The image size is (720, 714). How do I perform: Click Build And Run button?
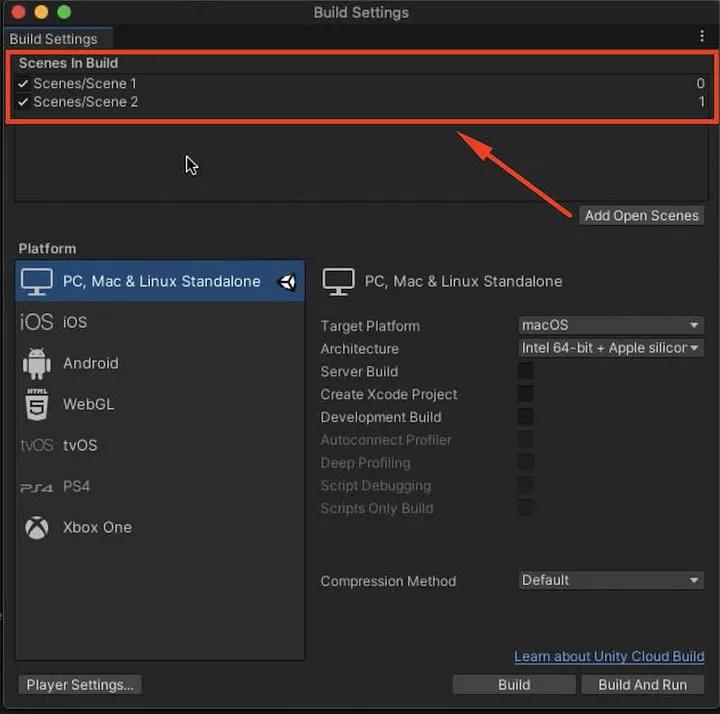click(x=642, y=685)
